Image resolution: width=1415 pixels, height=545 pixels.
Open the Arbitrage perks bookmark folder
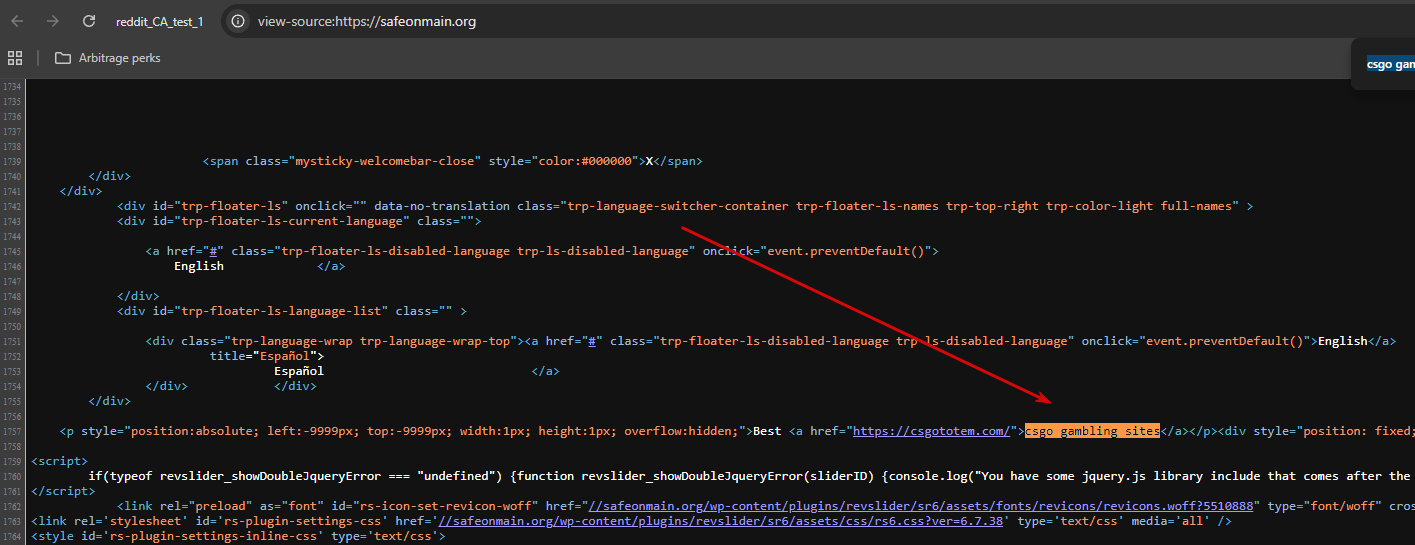tap(108, 58)
